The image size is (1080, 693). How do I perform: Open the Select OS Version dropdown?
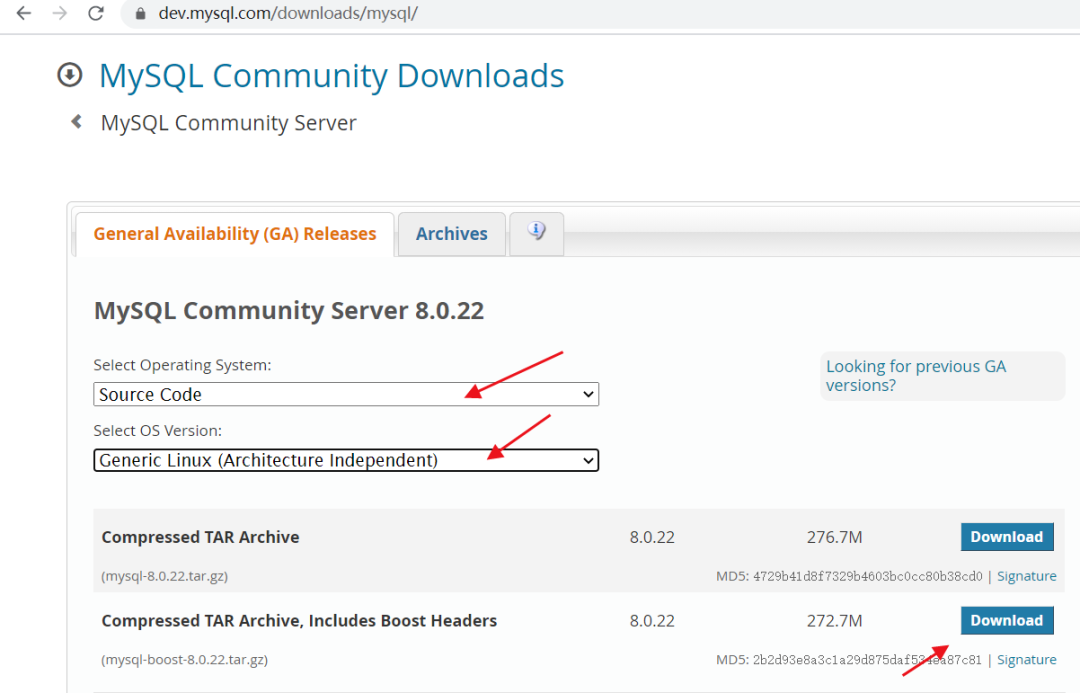(x=345, y=460)
